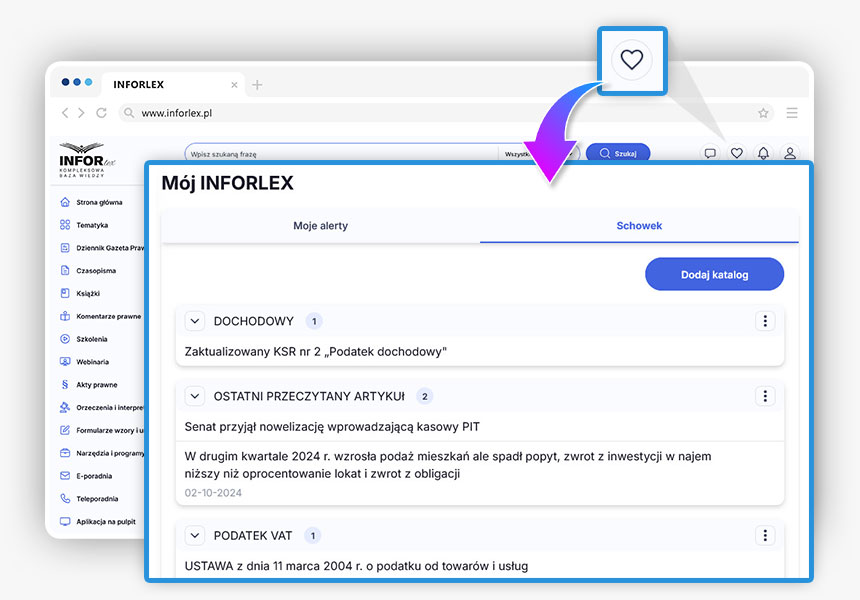Reload the page in browser
This screenshot has height=600, width=860.
[x=101, y=113]
